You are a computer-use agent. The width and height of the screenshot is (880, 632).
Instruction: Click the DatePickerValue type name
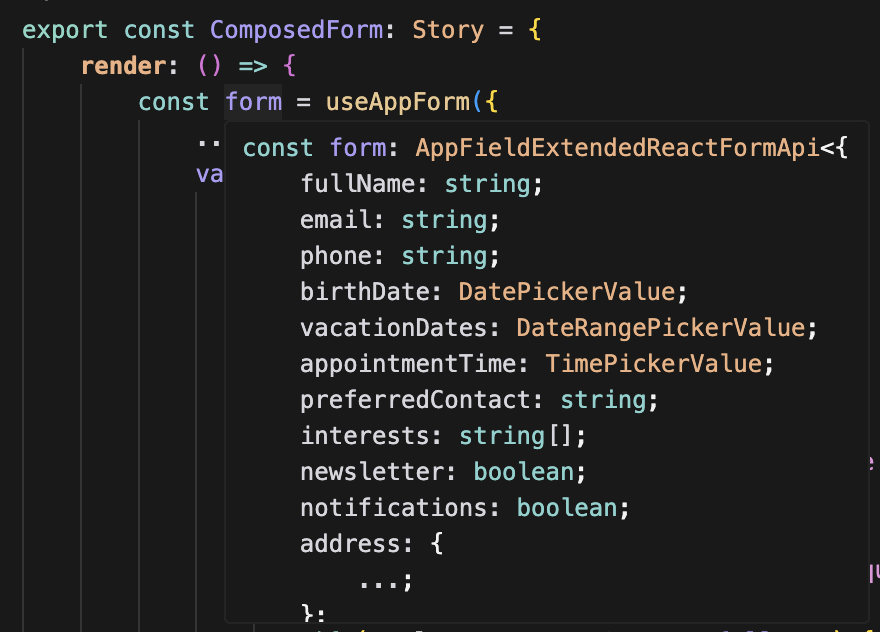click(567, 292)
